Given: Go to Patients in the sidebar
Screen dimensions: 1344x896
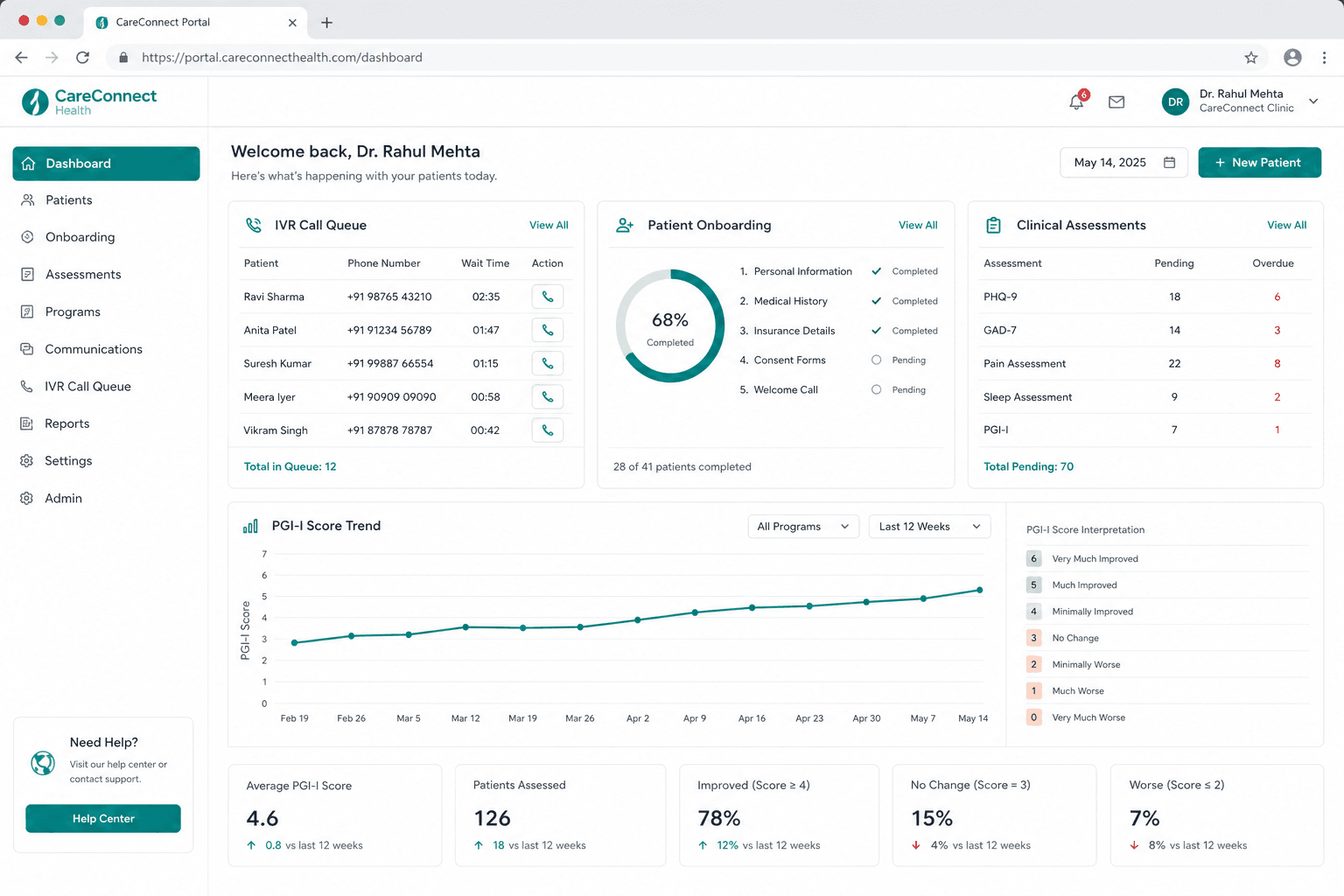Looking at the screenshot, I should coord(106,200).
